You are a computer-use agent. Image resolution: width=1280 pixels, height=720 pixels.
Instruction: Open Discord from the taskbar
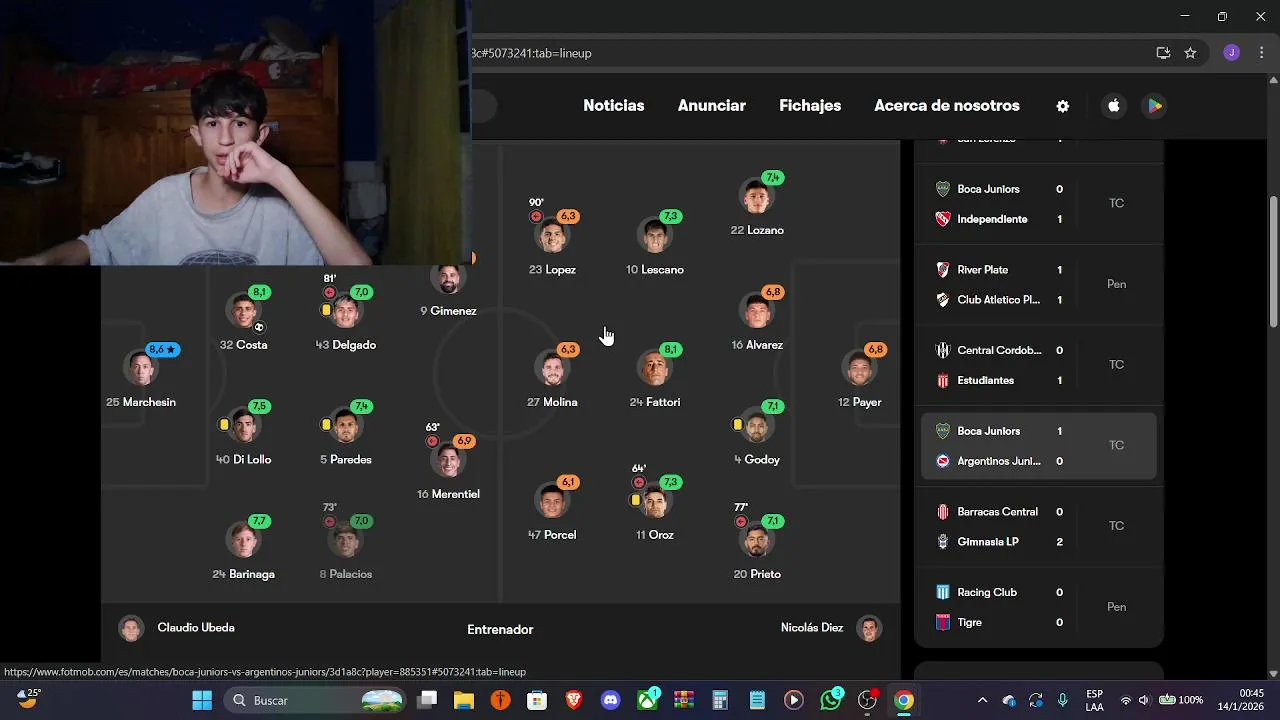click(x=610, y=700)
